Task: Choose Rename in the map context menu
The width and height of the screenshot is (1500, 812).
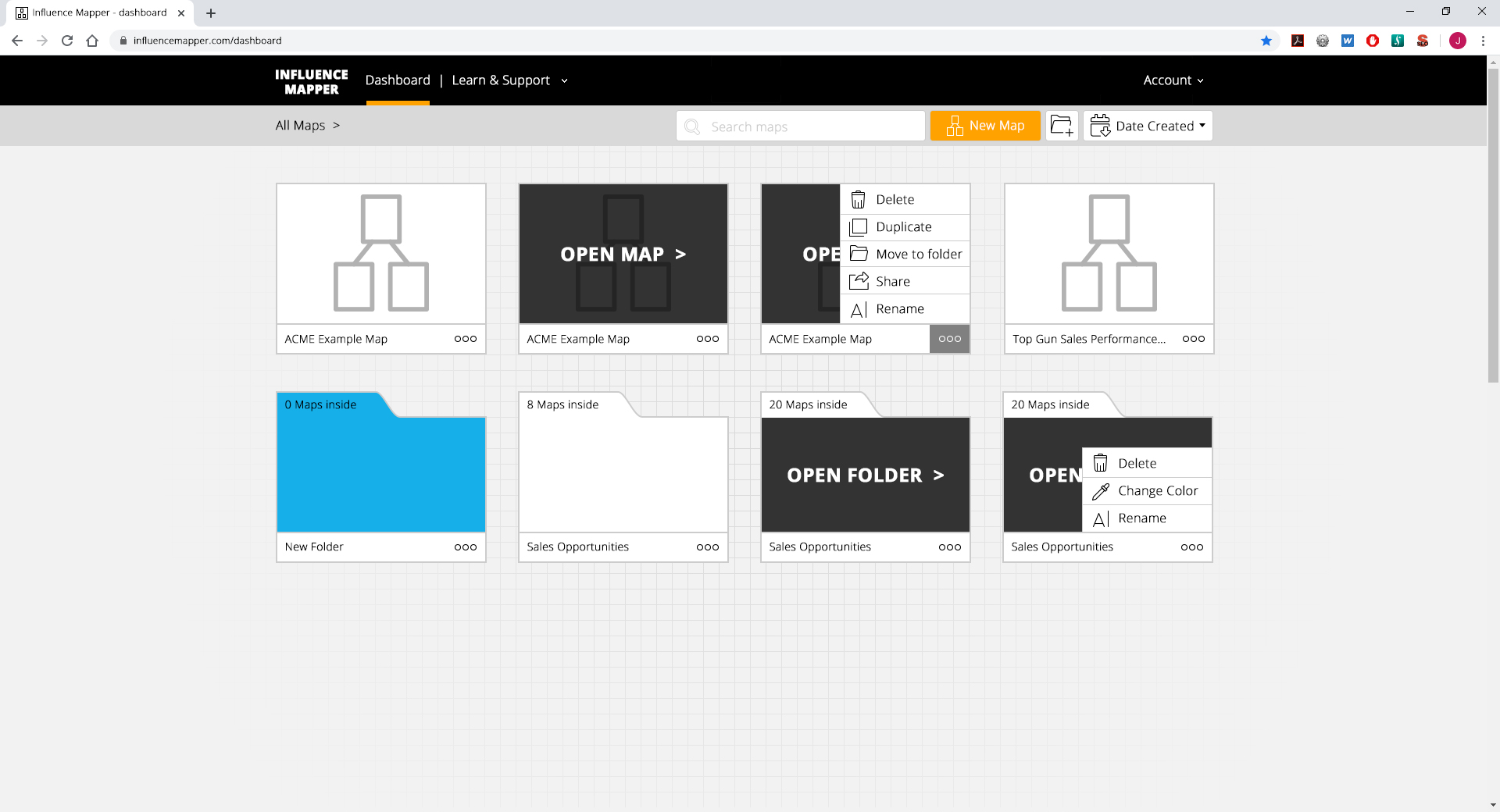Action: [905, 309]
